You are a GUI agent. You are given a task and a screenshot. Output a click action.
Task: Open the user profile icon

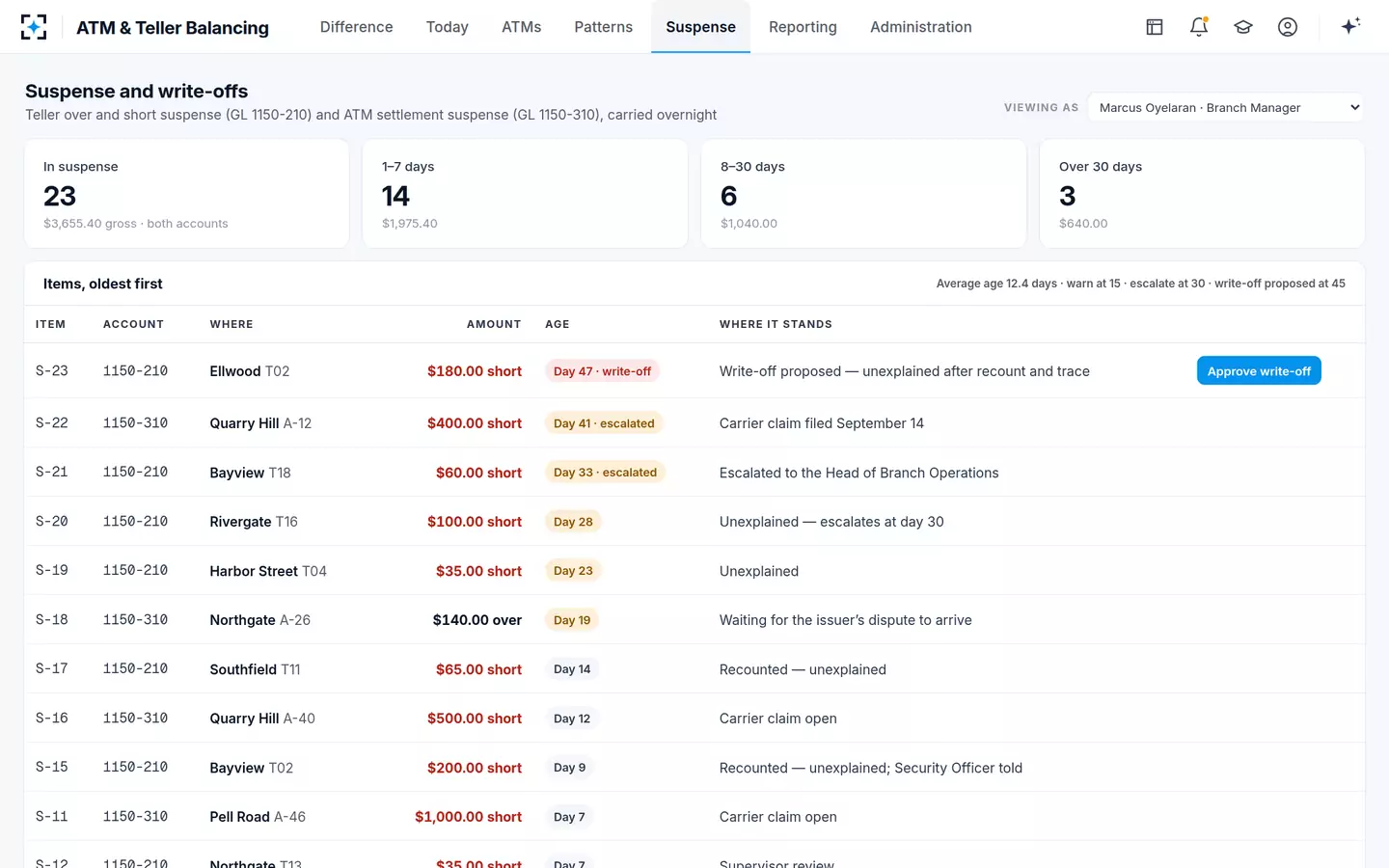(1288, 27)
